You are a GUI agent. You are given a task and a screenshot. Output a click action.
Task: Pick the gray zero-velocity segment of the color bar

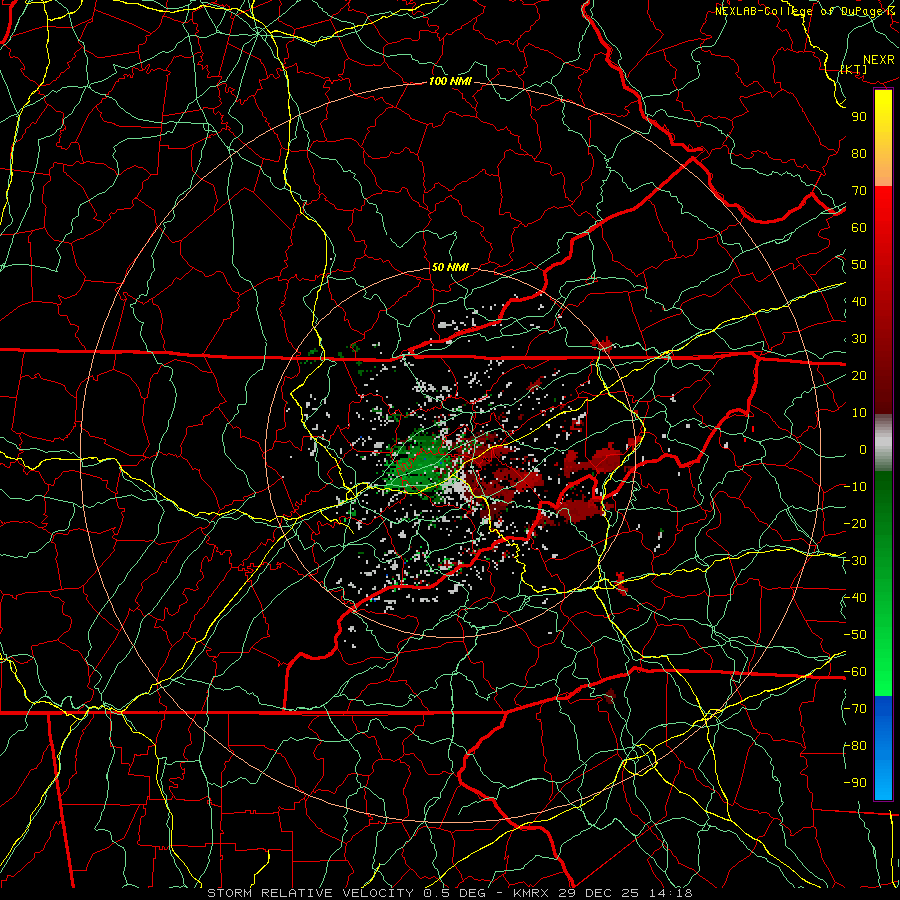click(x=883, y=443)
